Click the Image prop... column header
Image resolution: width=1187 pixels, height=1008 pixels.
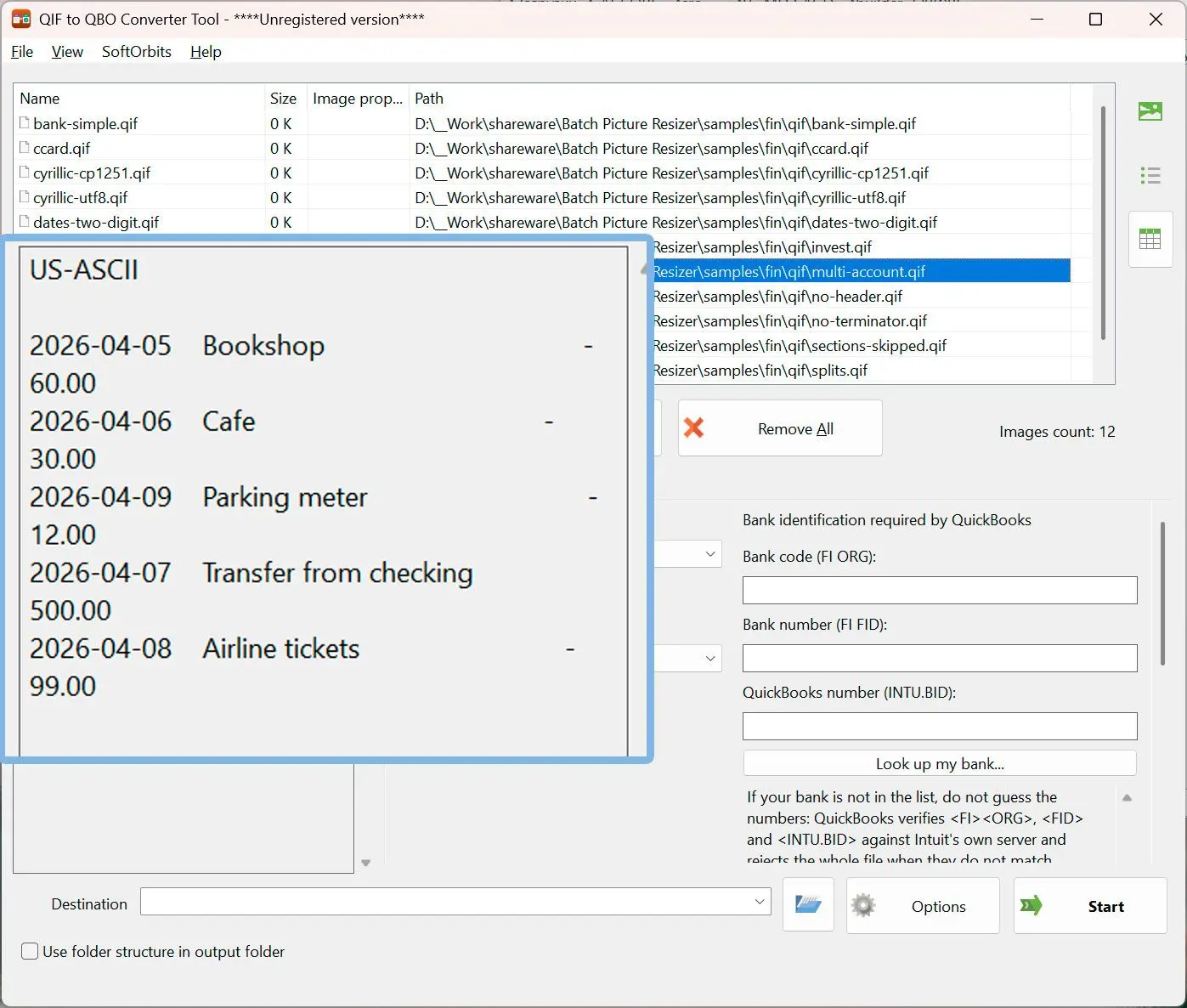[358, 99]
